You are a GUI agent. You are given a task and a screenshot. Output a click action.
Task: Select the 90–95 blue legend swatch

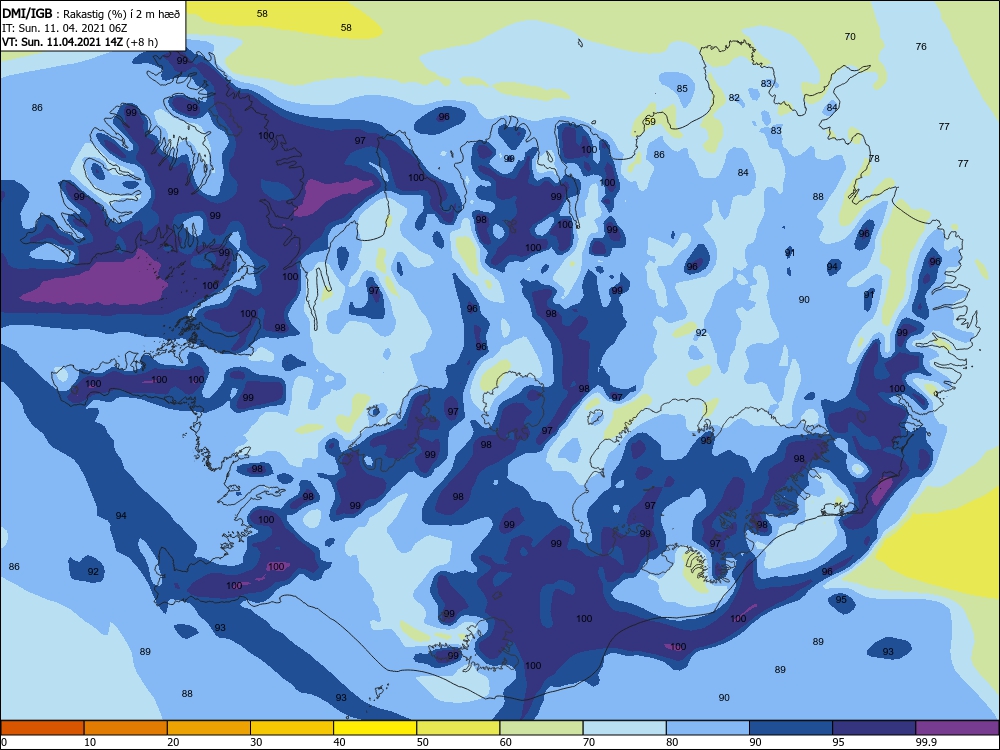791,728
